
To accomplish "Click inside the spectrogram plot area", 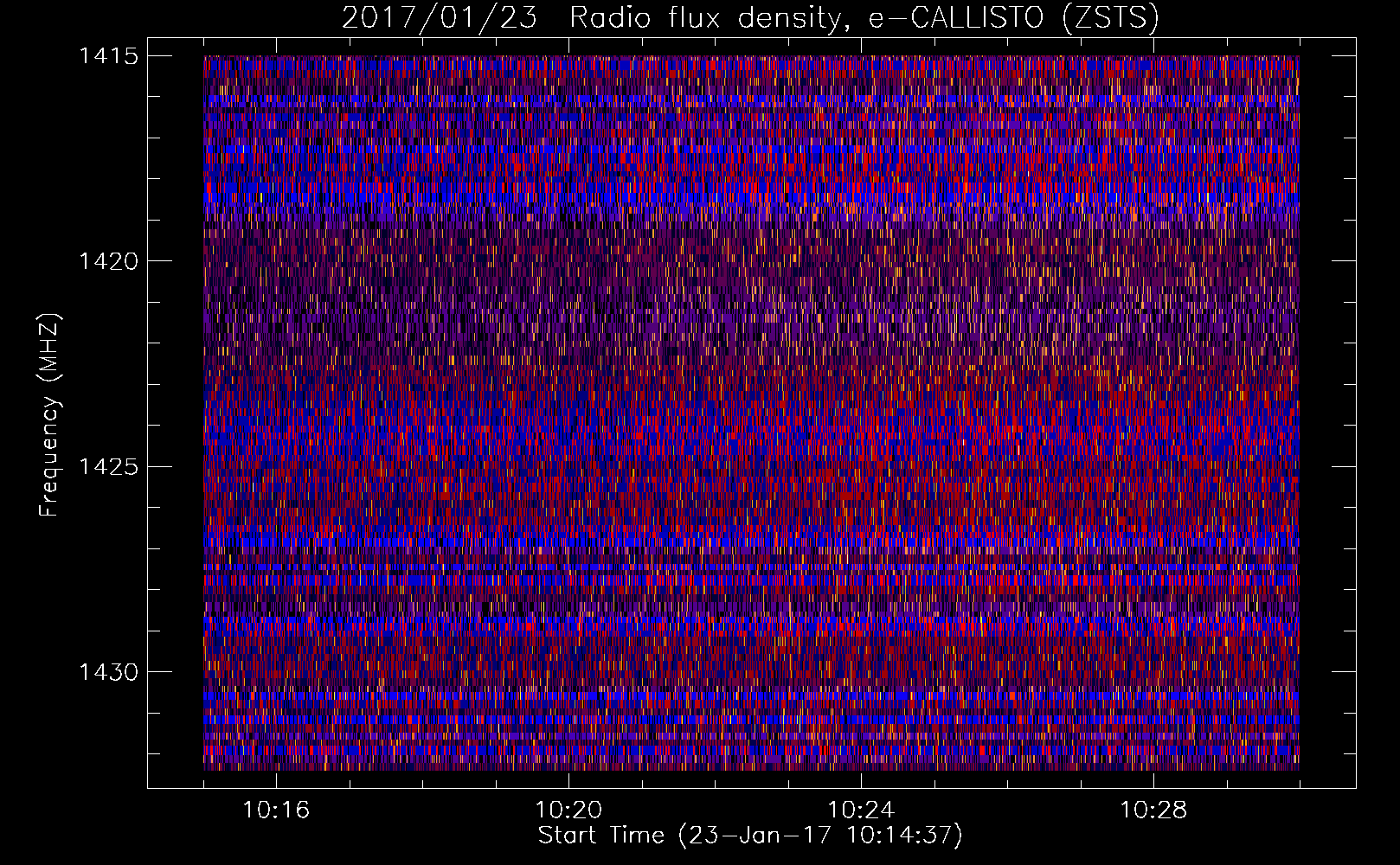I will 751,413.
